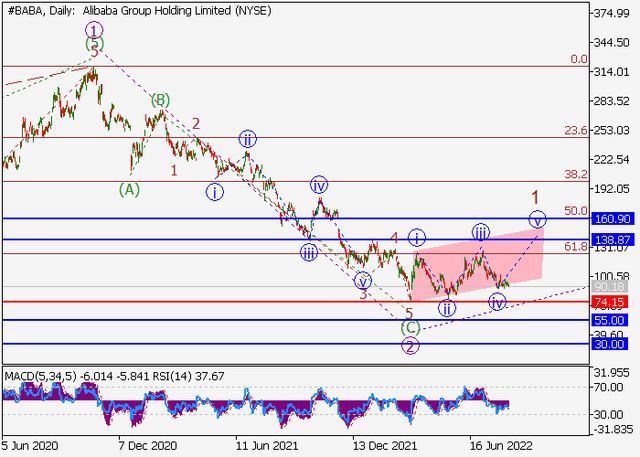640x457 pixels.
Task: Click the blue 30.00 price level tag
Action: point(609,344)
